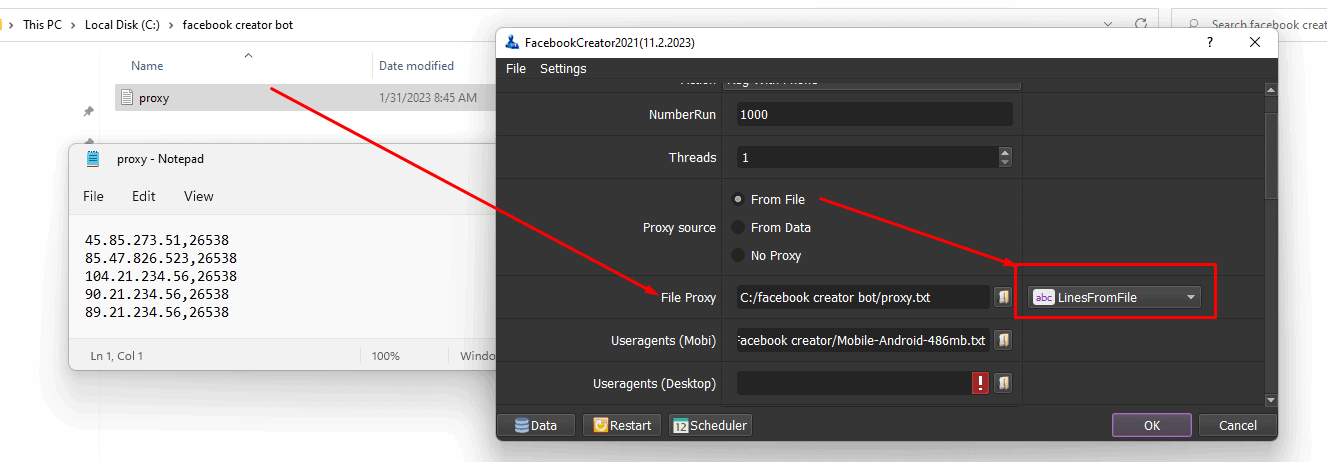Click the 'NumberRun' label
This screenshot has width=1327, height=462.
(x=682, y=114)
